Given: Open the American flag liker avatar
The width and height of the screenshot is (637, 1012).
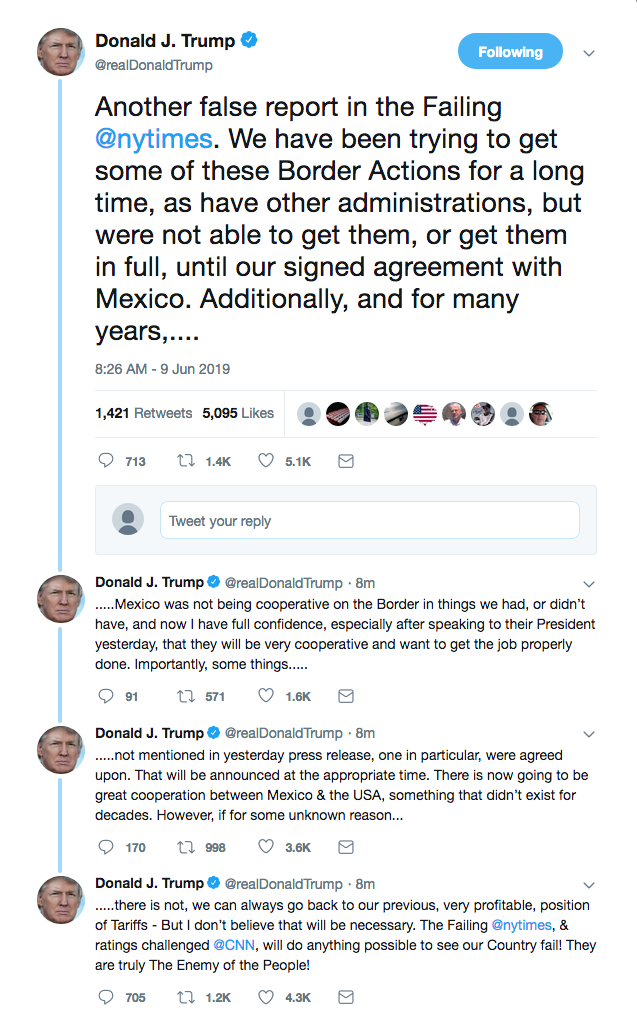Looking at the screenshot, I should click(x=425, y=413).
